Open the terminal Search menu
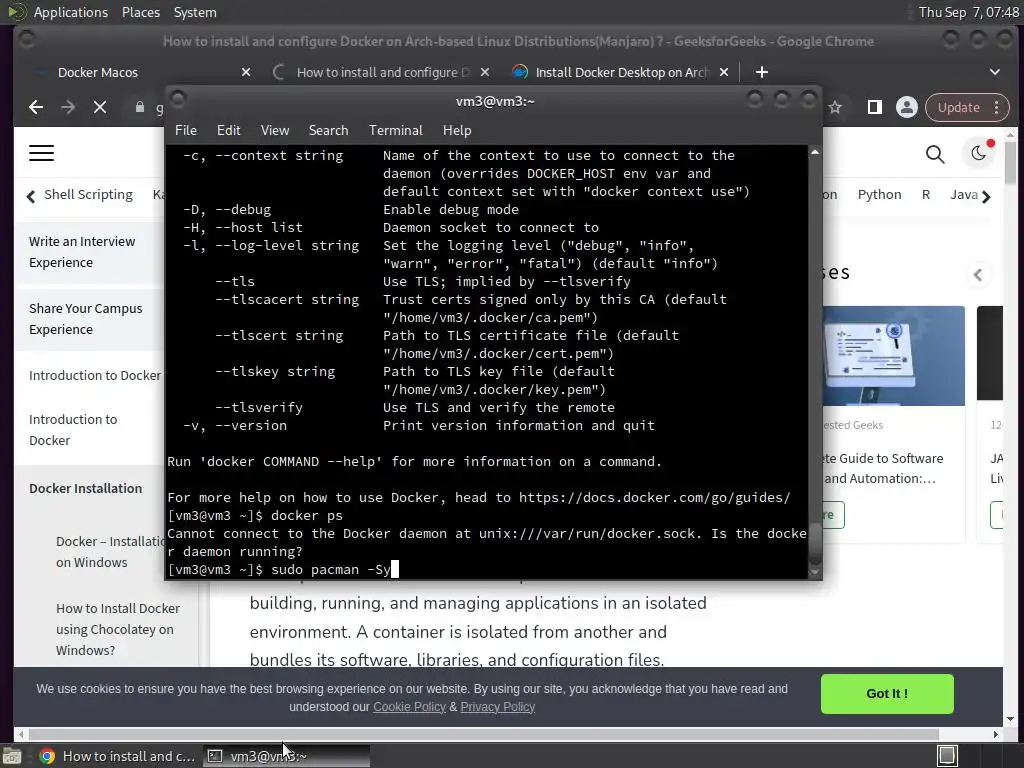The width and height of the screenshot is (1024, 768). point(328,130)
